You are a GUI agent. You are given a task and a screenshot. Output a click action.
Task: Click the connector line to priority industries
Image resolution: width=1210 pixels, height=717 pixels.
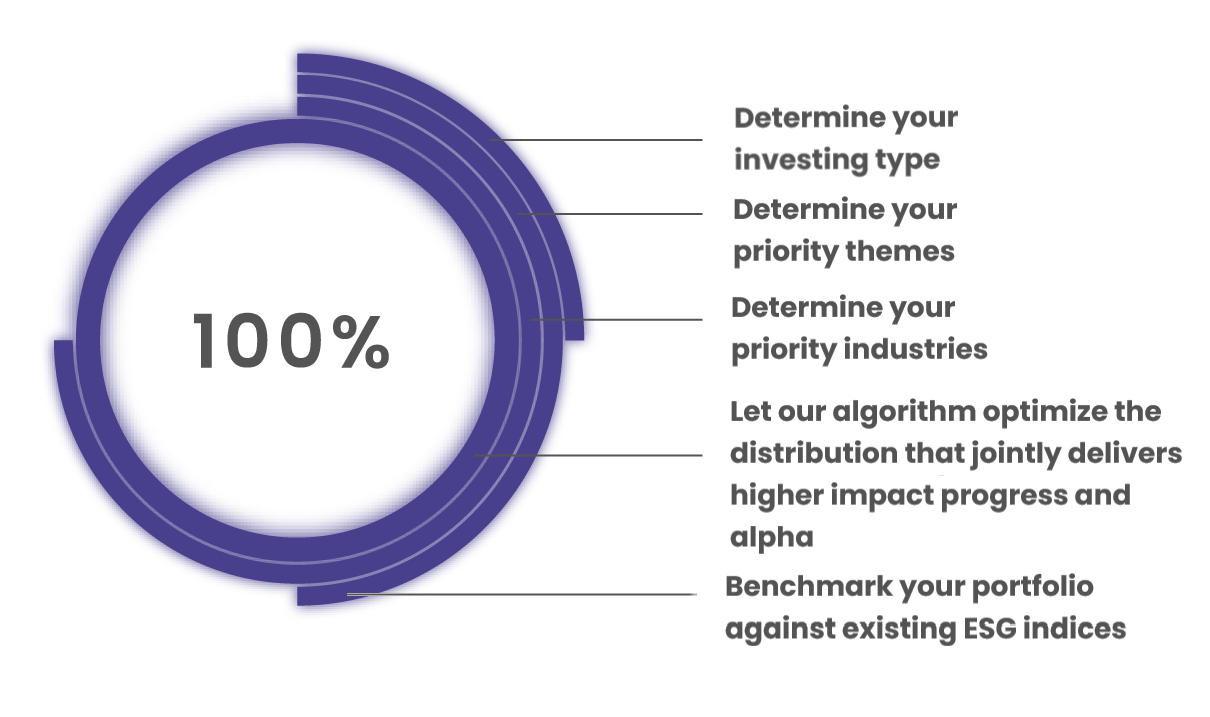pyautogui.click(x=617, y=320)
